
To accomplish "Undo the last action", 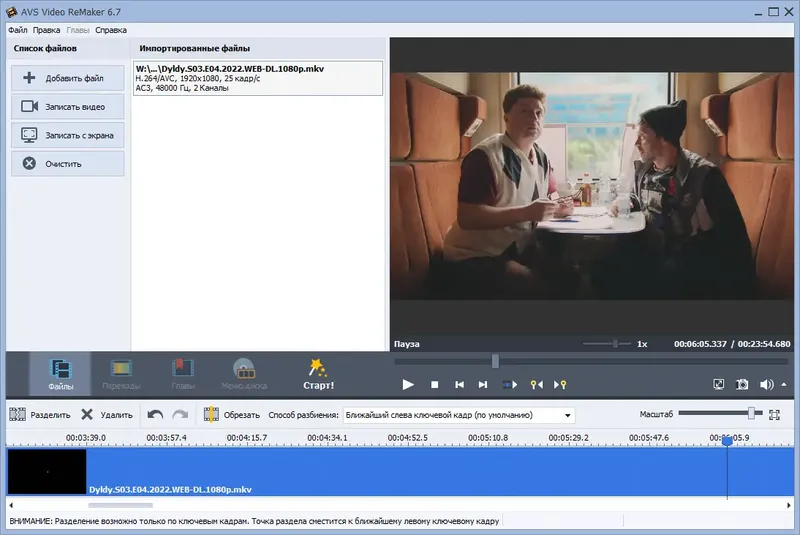I will pos(155,415).
